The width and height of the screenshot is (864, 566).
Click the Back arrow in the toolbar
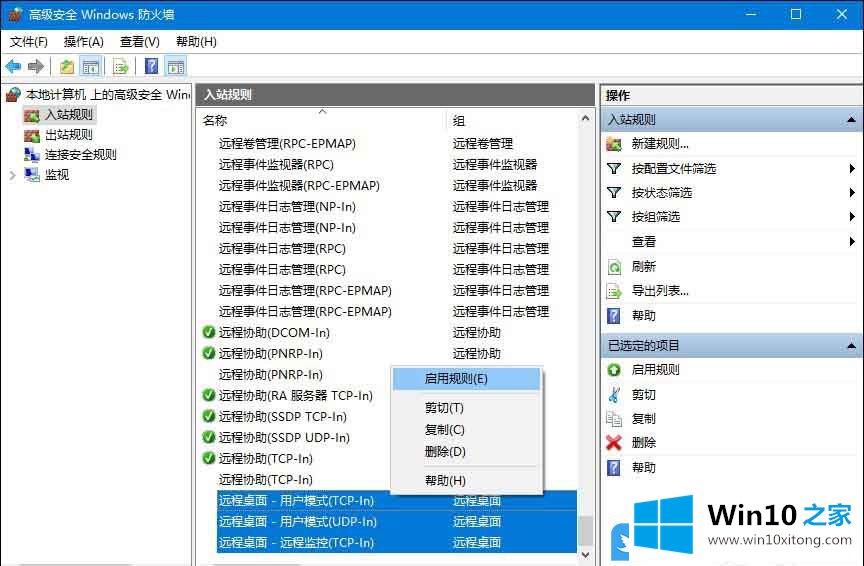tap(13, 67)
